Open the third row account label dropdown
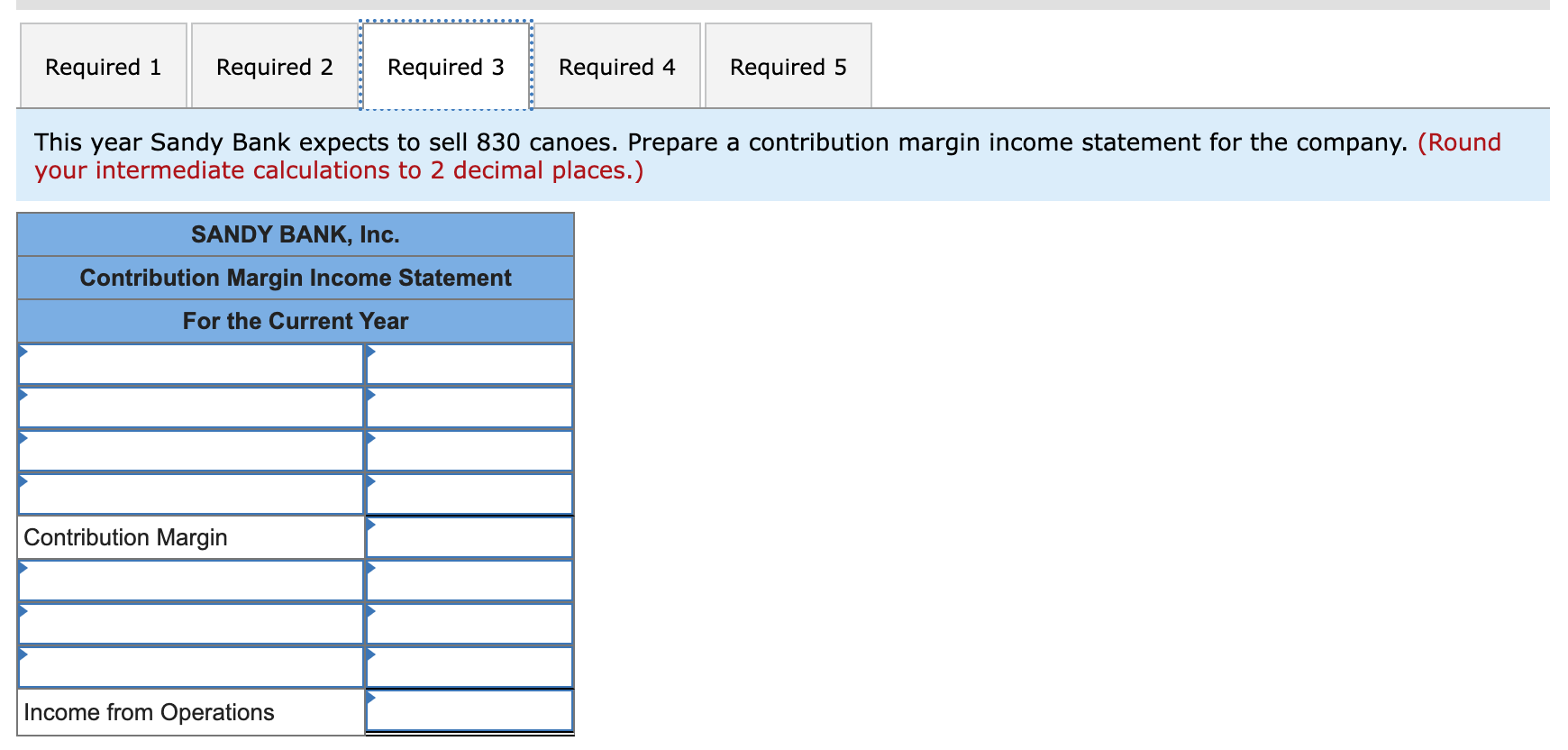 point(191,450)
